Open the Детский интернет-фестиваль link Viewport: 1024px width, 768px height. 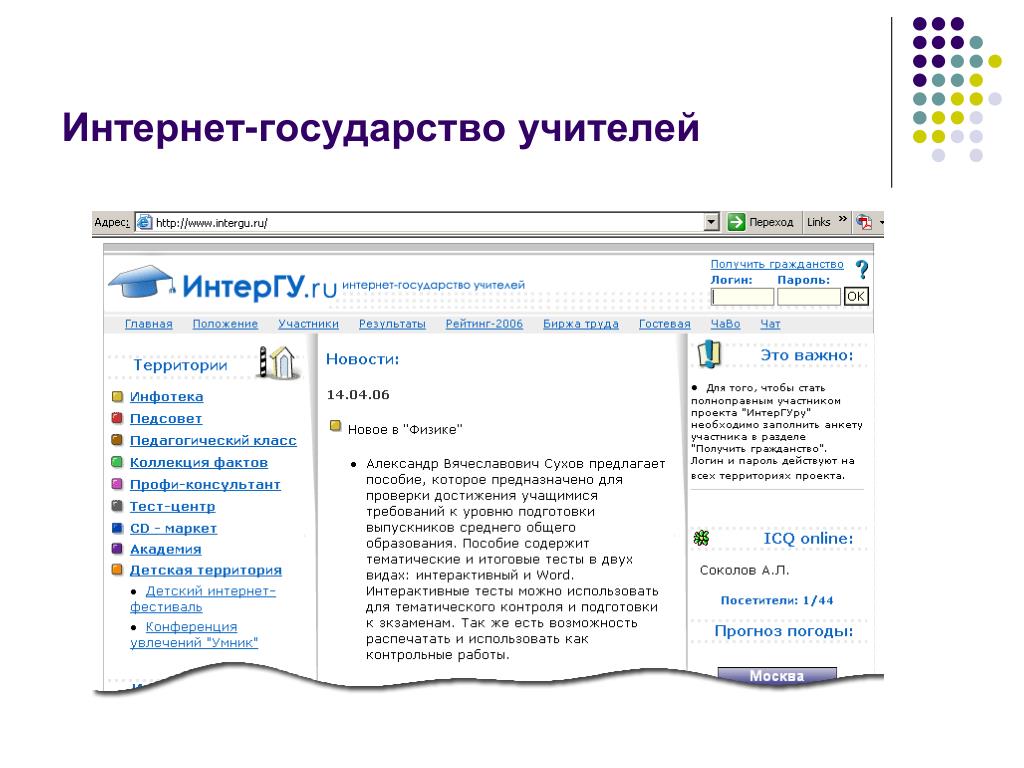tap(203, 599)
